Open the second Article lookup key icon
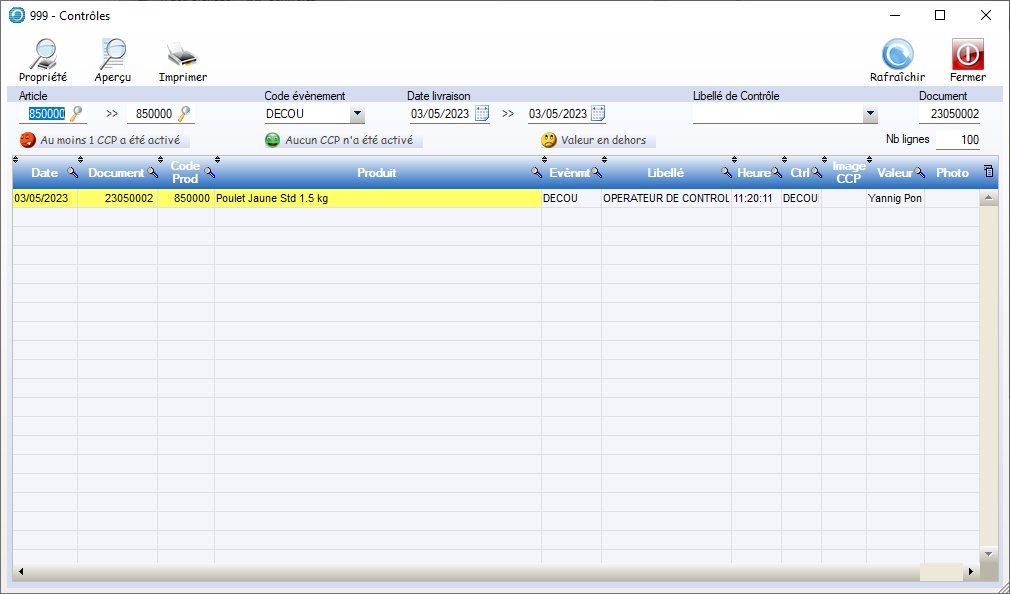Image resolution: width=1010 pixels, height=594 pixels. [184, 114]
